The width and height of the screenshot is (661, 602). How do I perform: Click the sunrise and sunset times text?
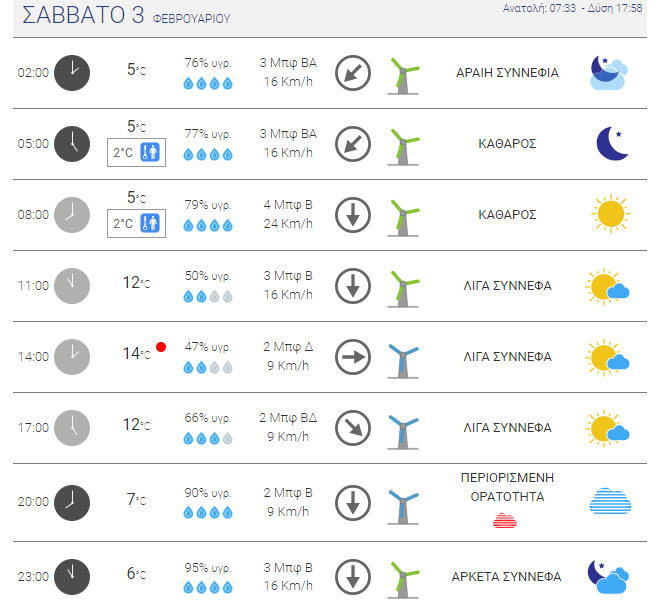(x=572, y=8)
